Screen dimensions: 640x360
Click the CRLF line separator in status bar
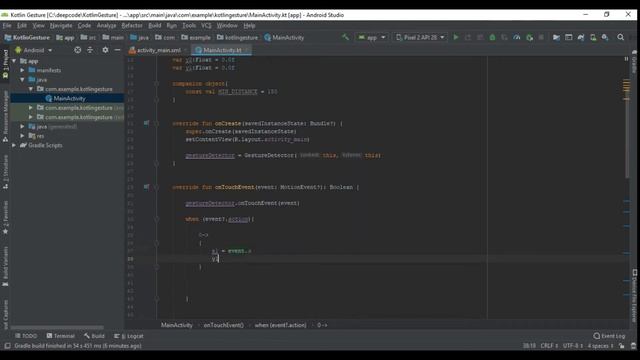pos(549,346)
